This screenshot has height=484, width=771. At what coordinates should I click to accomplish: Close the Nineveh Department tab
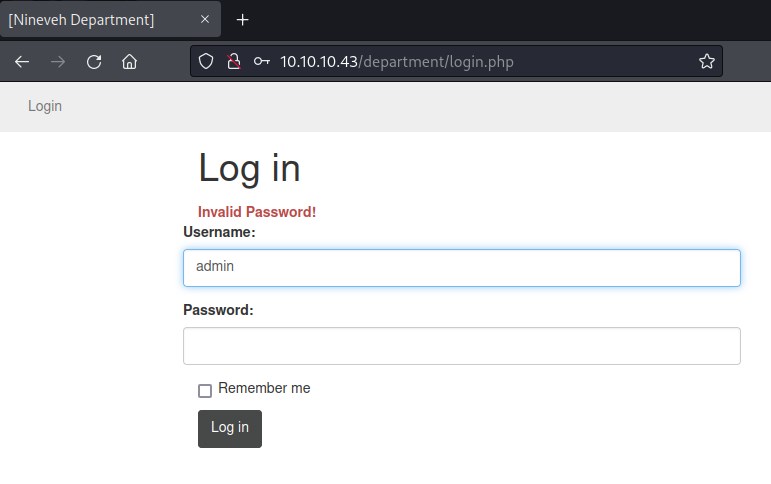205,20
